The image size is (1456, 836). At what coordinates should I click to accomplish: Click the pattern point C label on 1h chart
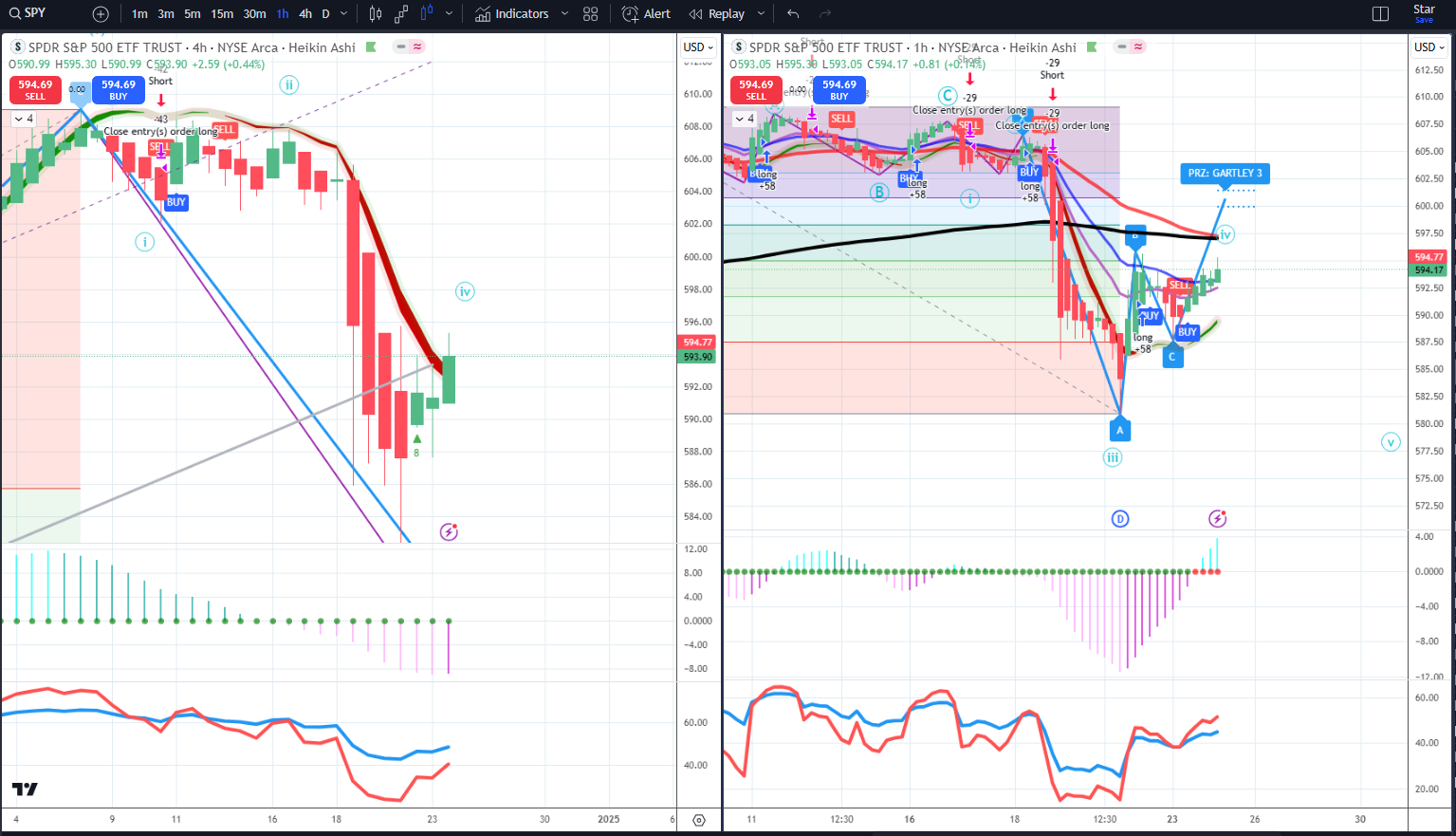(1172, 357)
